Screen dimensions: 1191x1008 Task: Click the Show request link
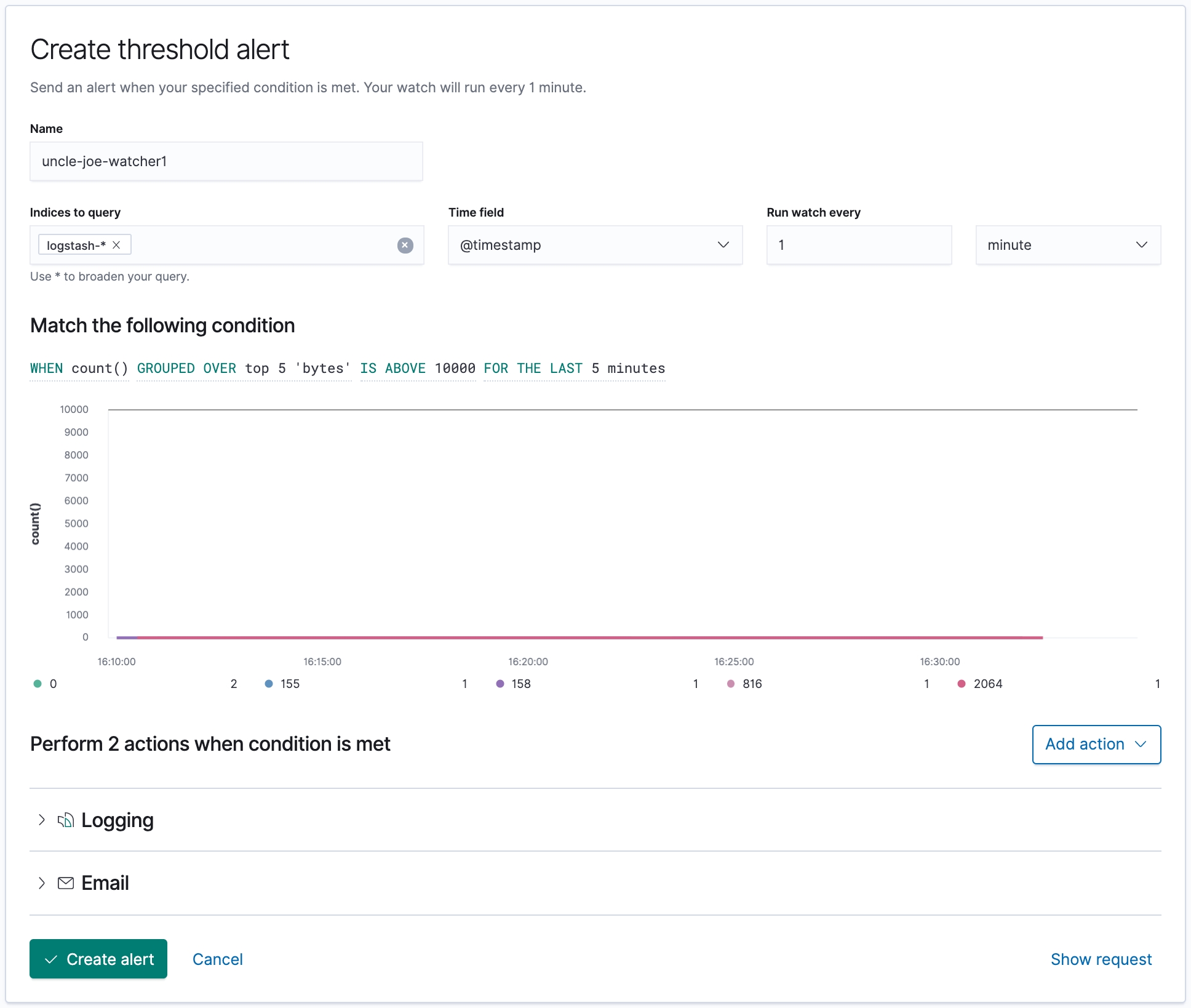click(x=1101, y=959)
